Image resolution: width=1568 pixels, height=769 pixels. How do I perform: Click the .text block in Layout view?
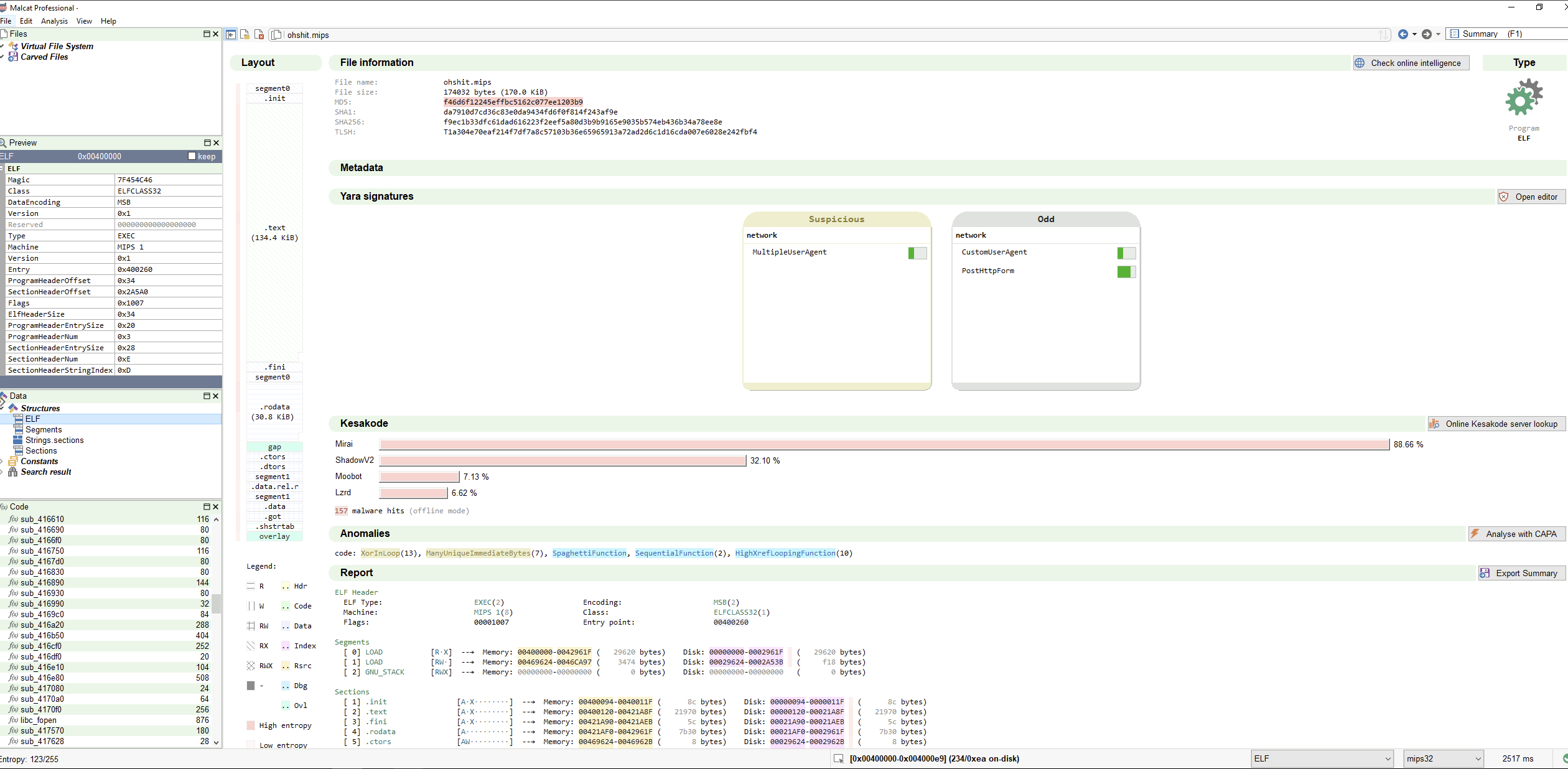click(x=274, y=233)
